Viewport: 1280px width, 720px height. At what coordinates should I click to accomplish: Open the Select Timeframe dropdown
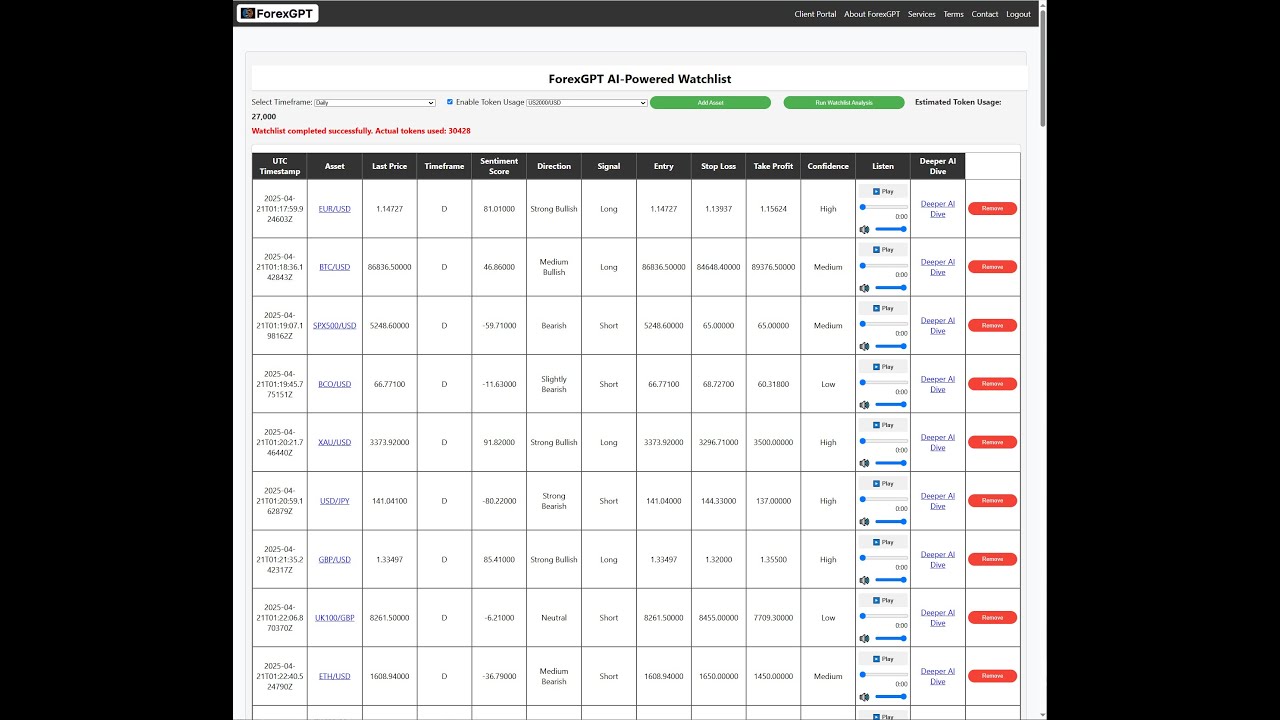click(375, 103)
